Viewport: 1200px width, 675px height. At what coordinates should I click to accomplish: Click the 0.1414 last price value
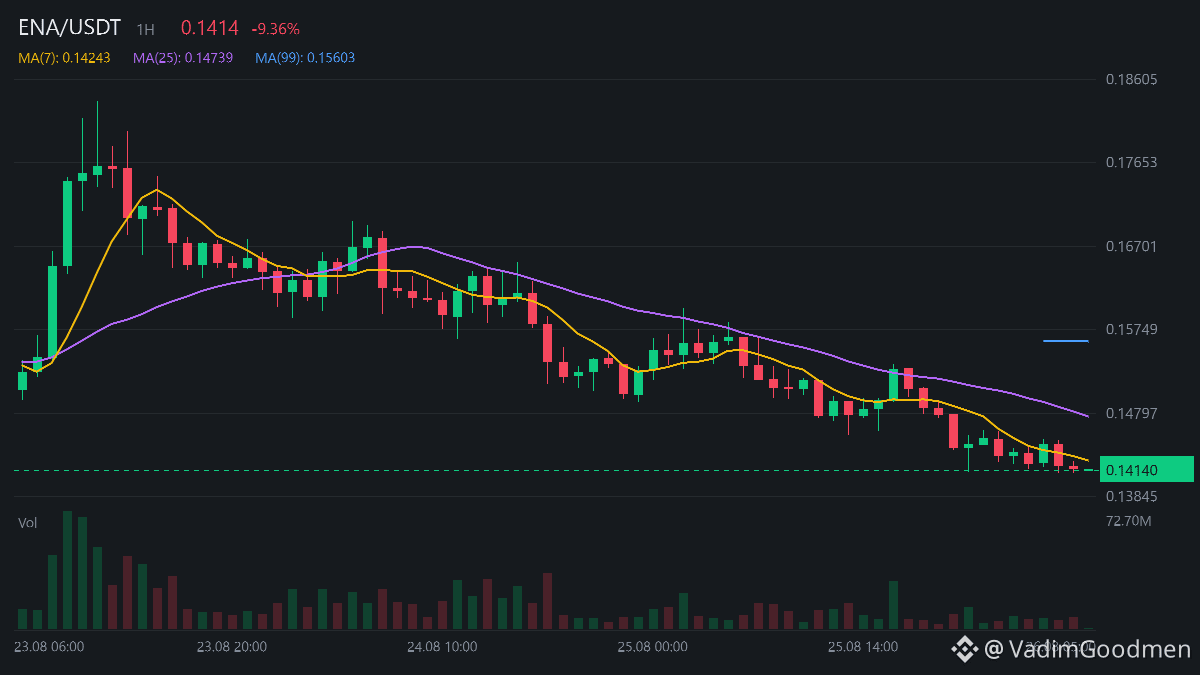point(210,28)
